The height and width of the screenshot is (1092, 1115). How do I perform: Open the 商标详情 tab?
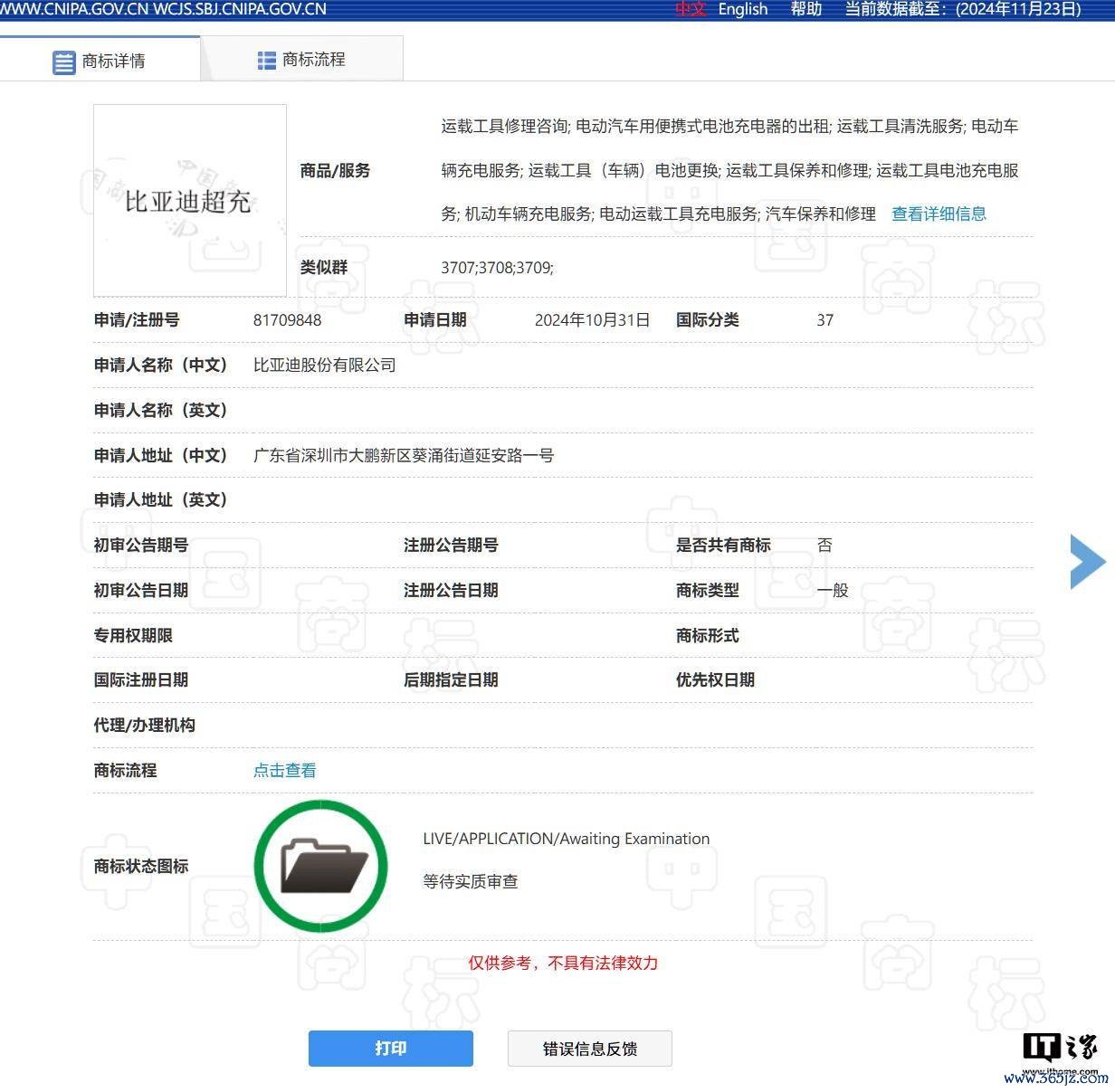pos(100,60)
